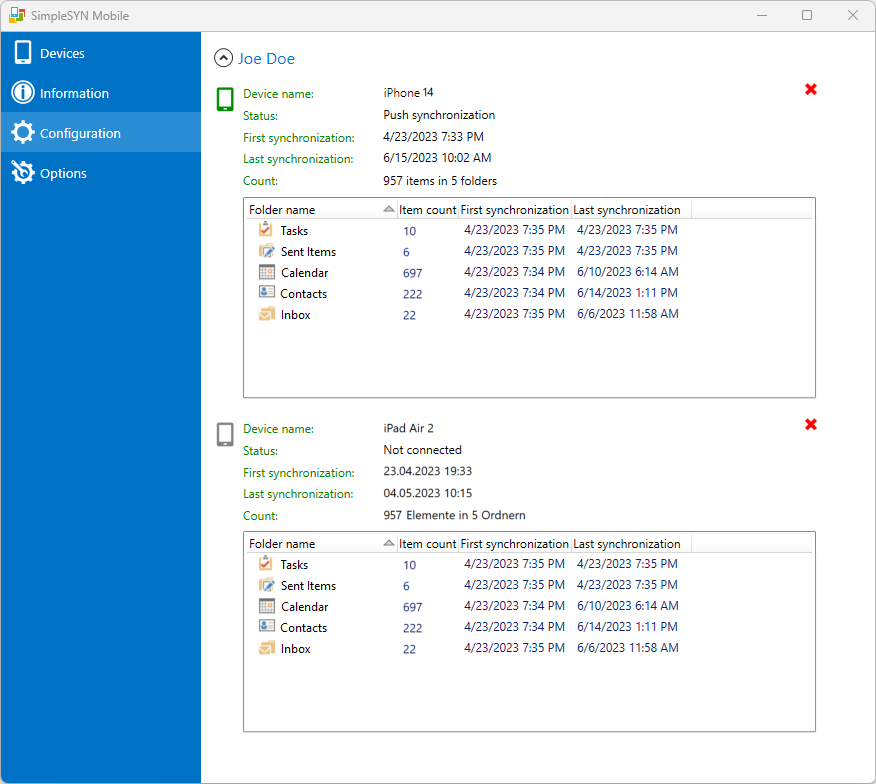Click Sent Items icon in iPad Air 2 table

[266, 585]
